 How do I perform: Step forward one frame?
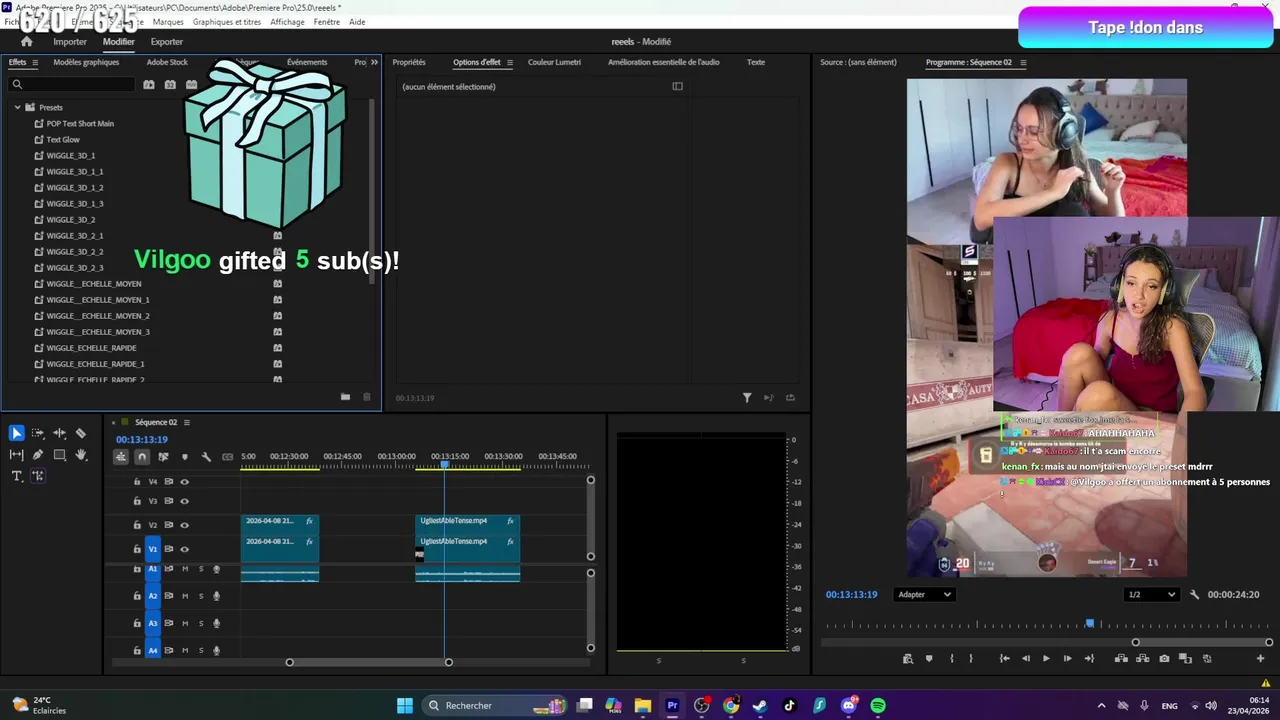pos(1067,658)
